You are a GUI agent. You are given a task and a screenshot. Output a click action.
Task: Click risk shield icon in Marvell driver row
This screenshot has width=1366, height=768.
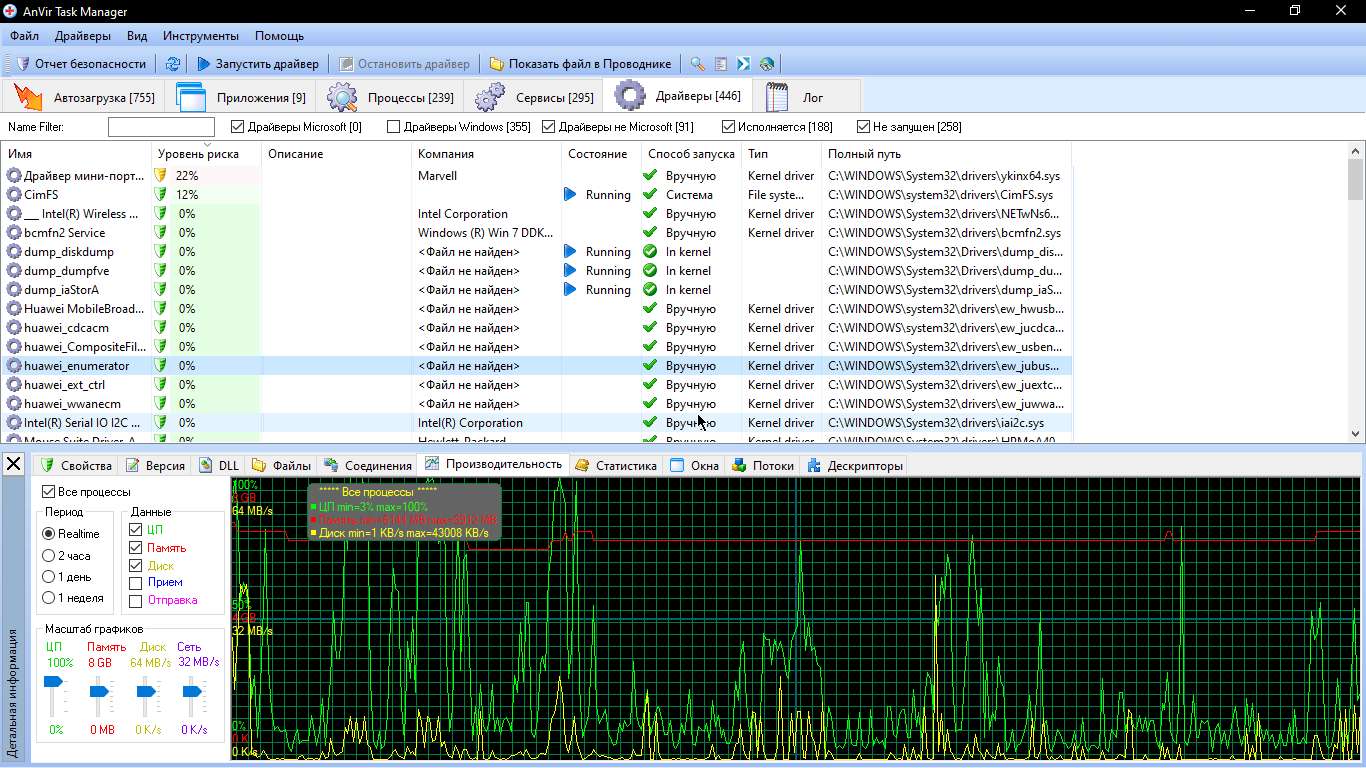[x=160, y=176]
